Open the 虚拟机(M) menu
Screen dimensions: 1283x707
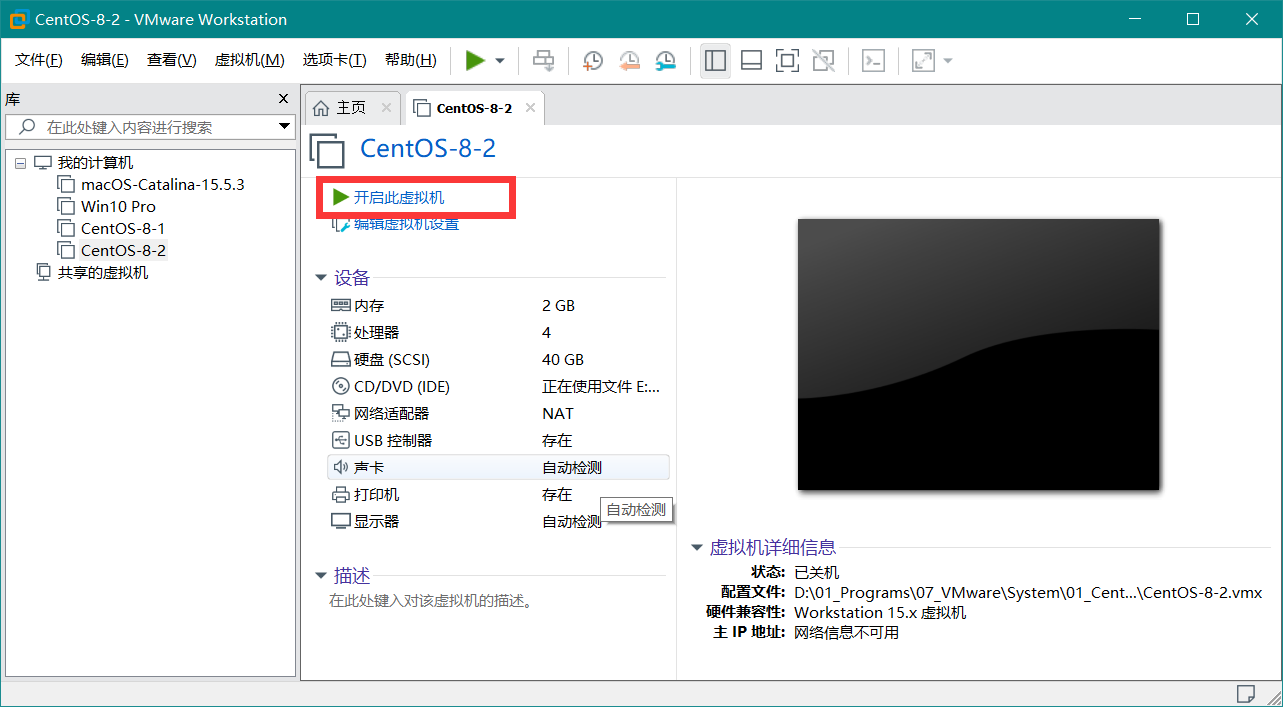249,61
